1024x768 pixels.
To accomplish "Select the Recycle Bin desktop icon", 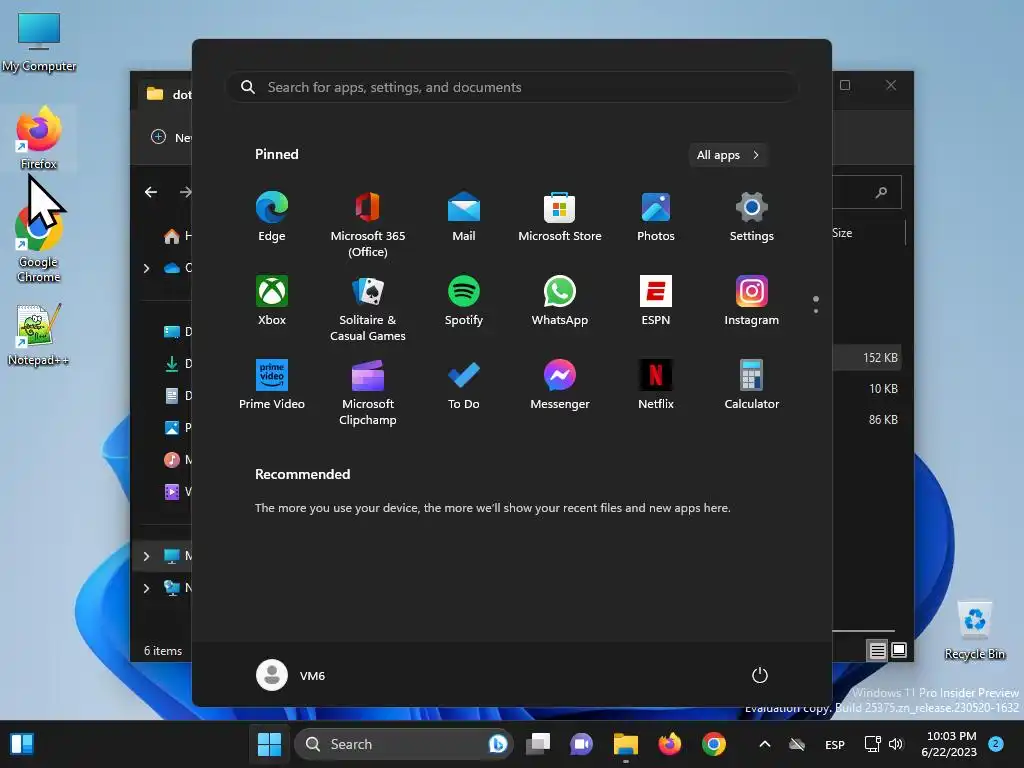I will (x=975, y=630).
